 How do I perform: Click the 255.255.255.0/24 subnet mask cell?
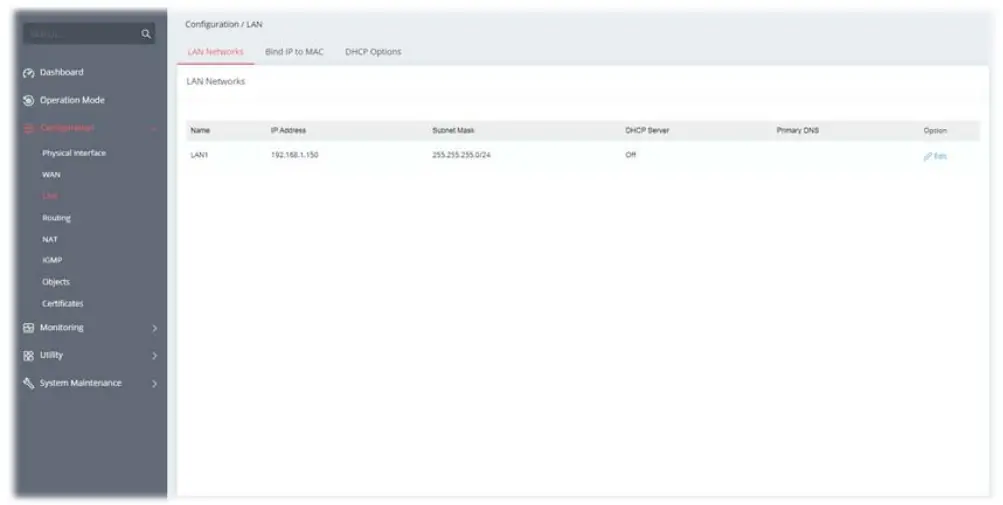click(x=461, y=156)
